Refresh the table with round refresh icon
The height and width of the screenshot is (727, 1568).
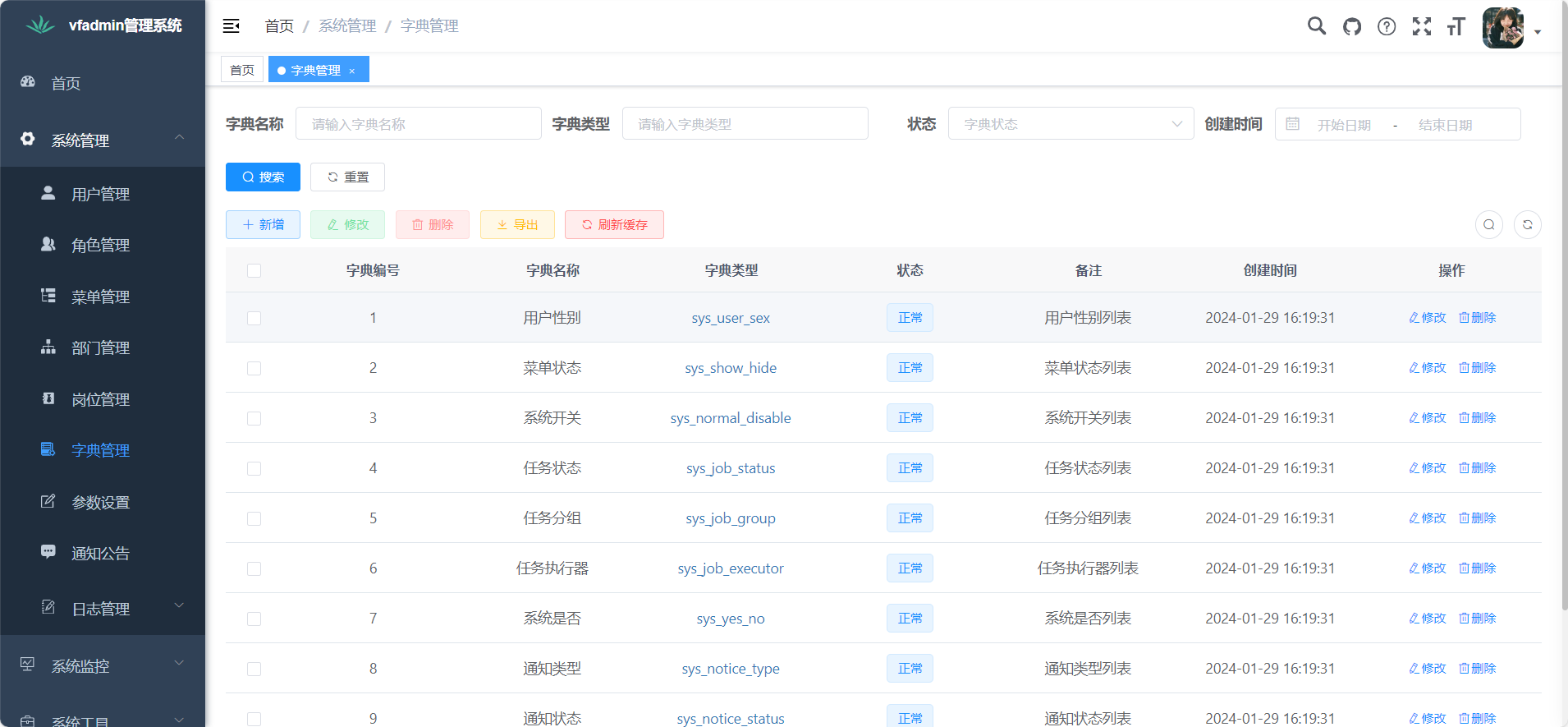[1527, 224]
